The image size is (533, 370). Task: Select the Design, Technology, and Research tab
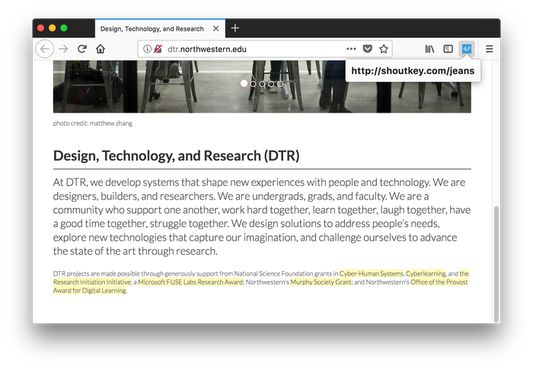click(x=160, y=29)
